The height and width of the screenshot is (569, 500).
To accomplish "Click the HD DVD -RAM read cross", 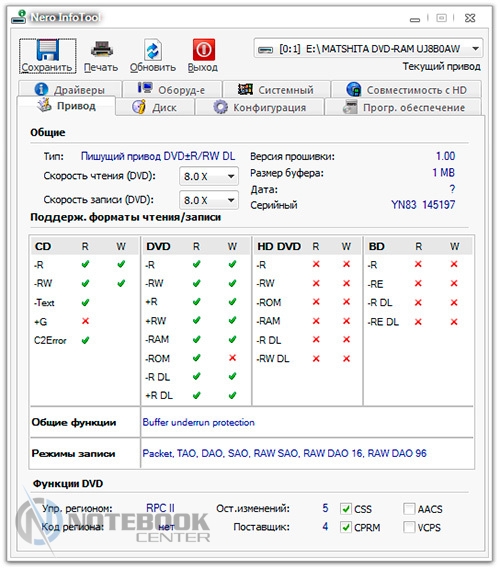I will pyautogui.click(x=316, y=321).
